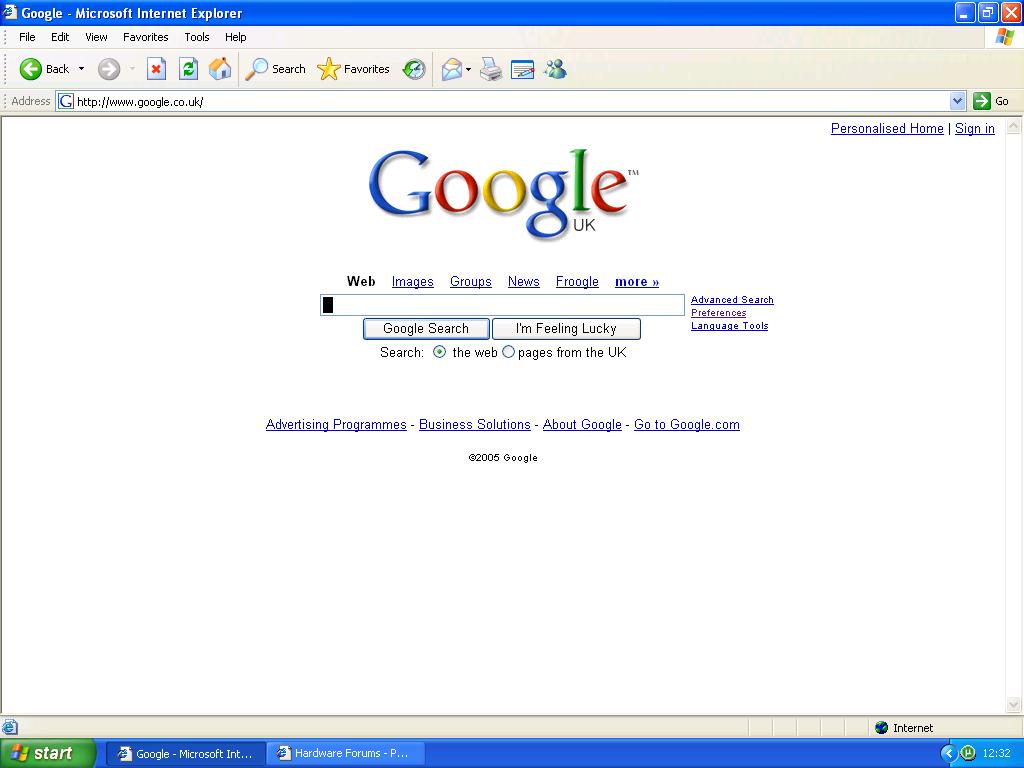Follow the Go to Google.com link
Screen dimensions: 1024x768
[687, 424]
